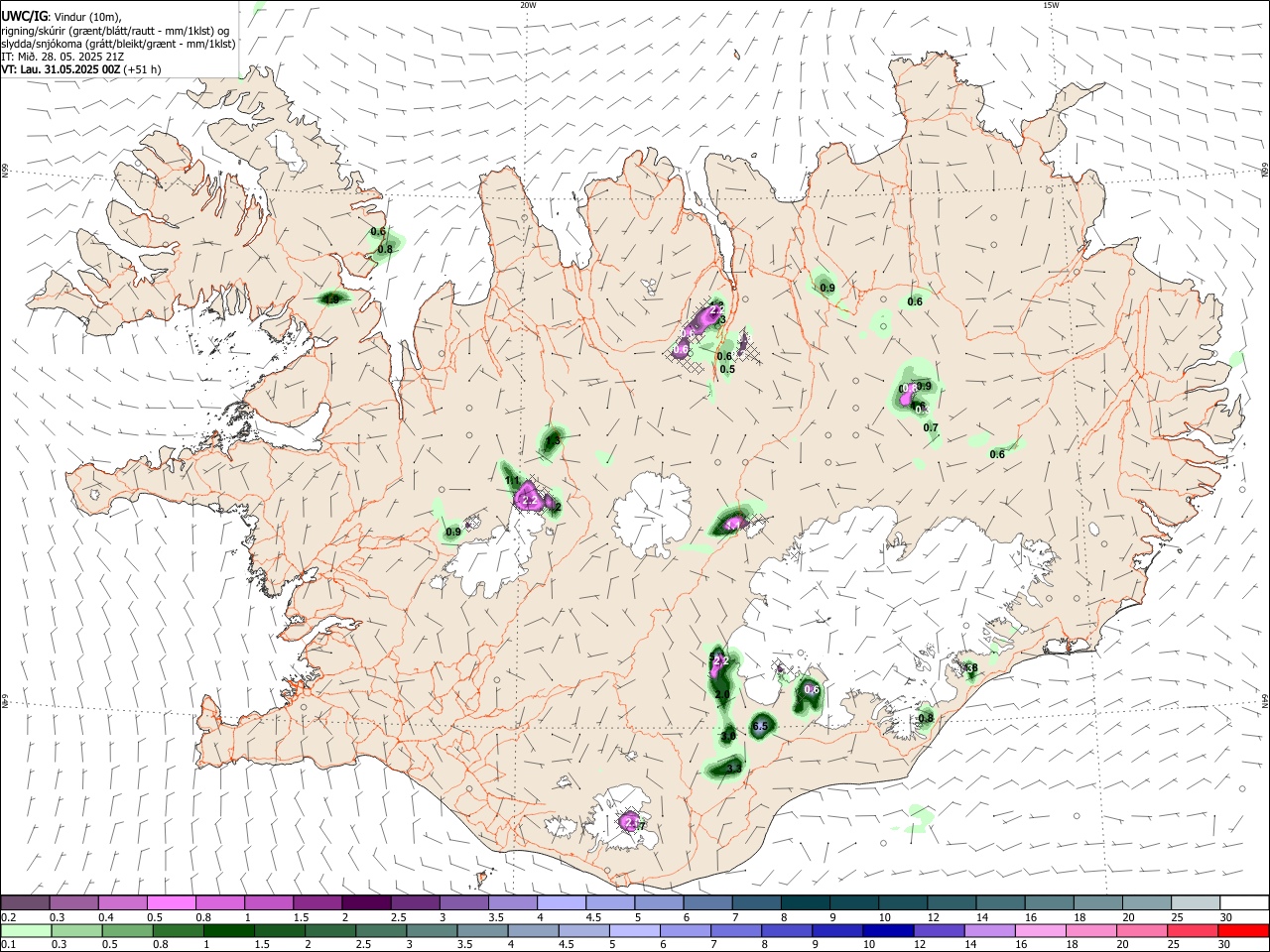This screenshot has width=1270, height=952.
Task: Click the 'slydda/snjókoma (grátt/bleikt/grænt' description line
Action: pos(118,44)
